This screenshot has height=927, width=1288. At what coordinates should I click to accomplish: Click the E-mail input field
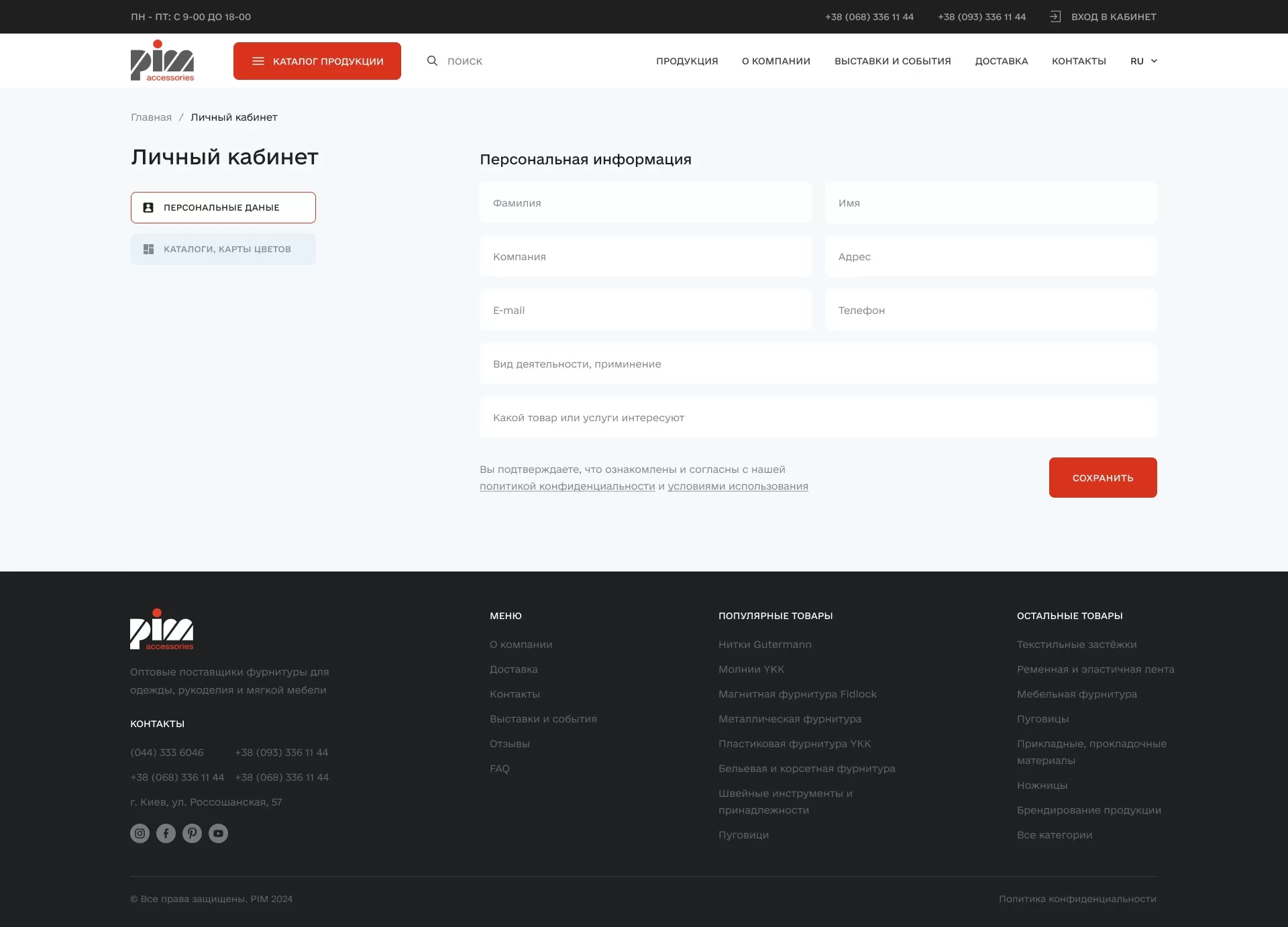(x=645, y=310)
